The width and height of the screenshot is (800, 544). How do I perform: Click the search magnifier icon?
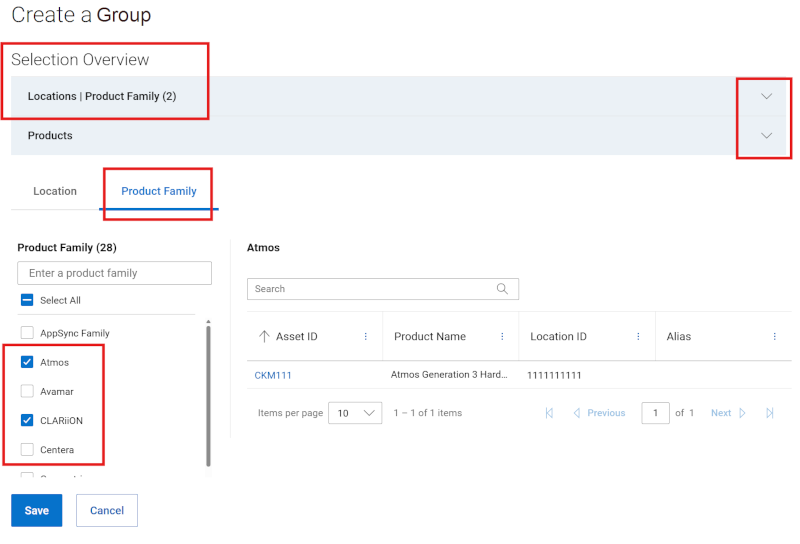(502, 289)
